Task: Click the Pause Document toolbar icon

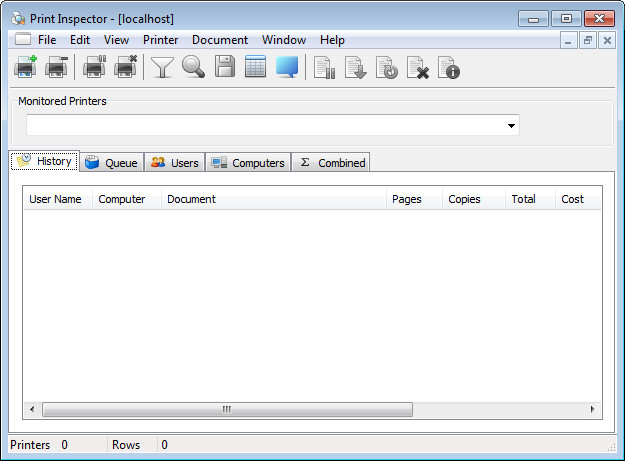Action: tap(324, 67)
